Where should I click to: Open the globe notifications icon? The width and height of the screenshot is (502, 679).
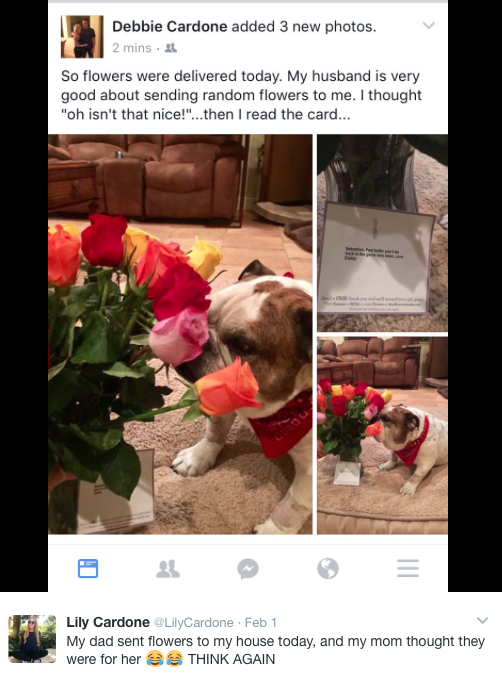click(328, 569)
